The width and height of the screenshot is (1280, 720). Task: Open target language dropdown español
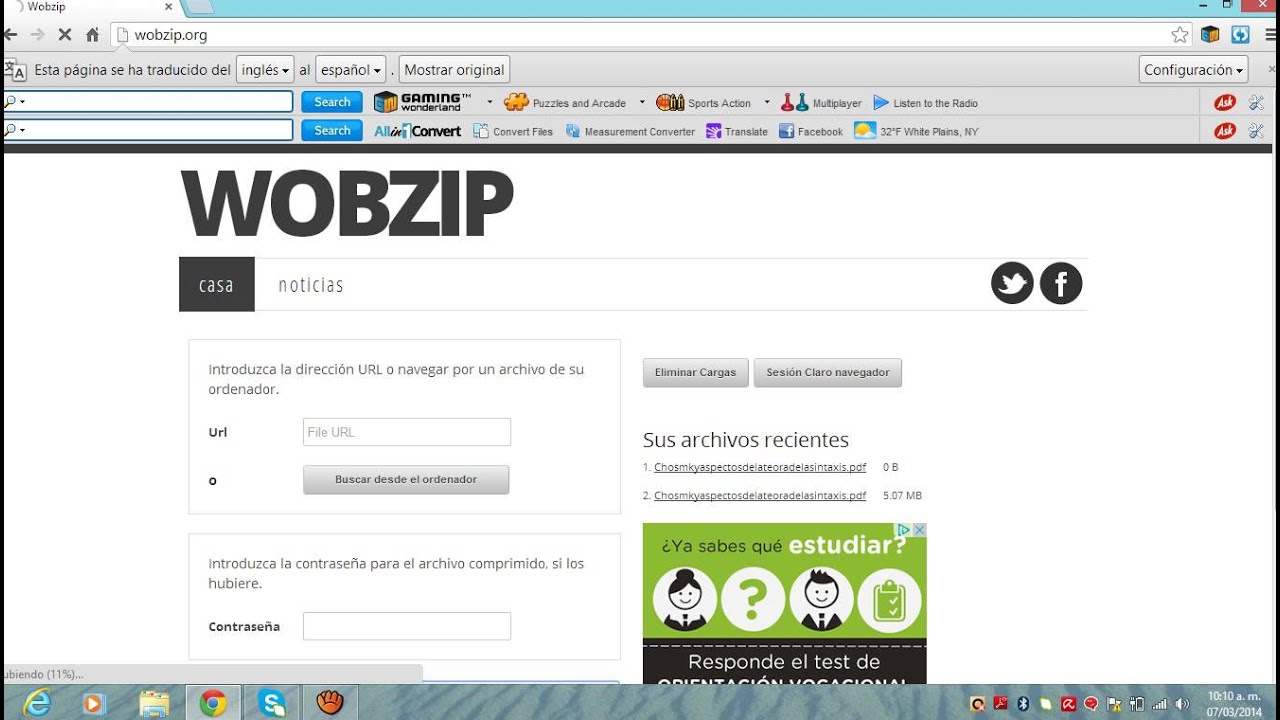[x=350, y=70]
